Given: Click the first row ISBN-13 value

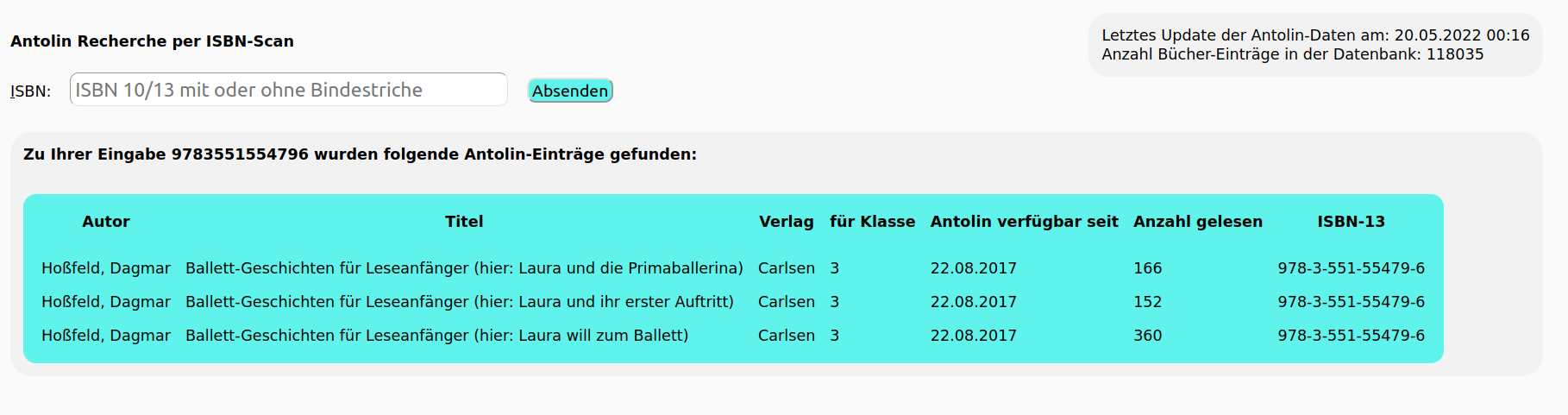Looking at the screenshot, I should 1351,268.
